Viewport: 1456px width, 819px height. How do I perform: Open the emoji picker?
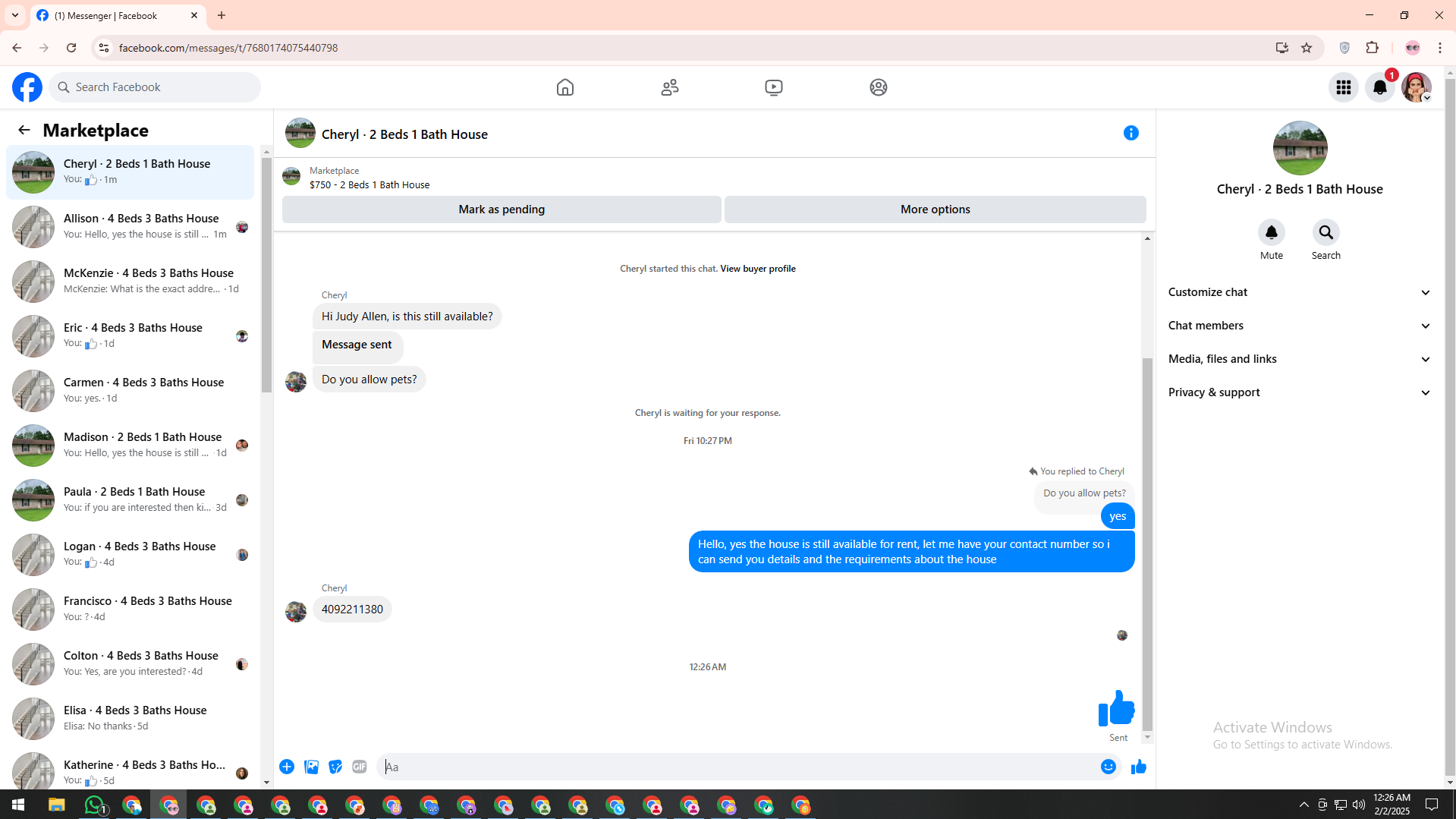pos(1109,767)
